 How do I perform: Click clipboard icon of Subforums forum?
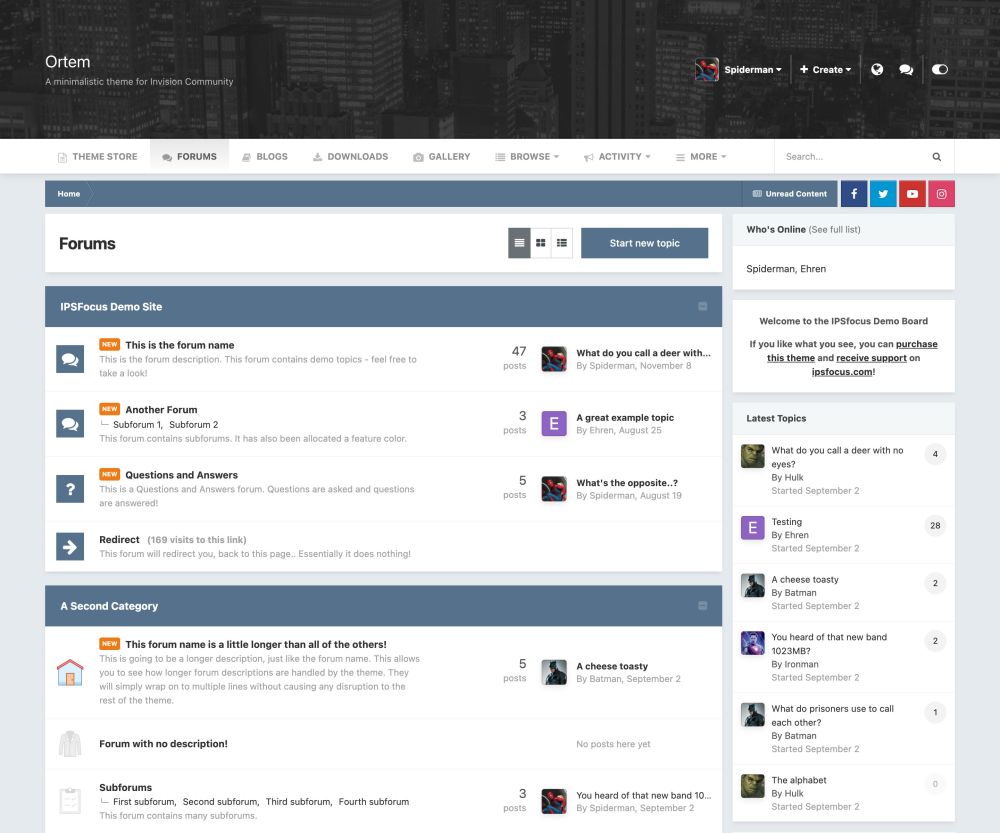tap(70, 801)
